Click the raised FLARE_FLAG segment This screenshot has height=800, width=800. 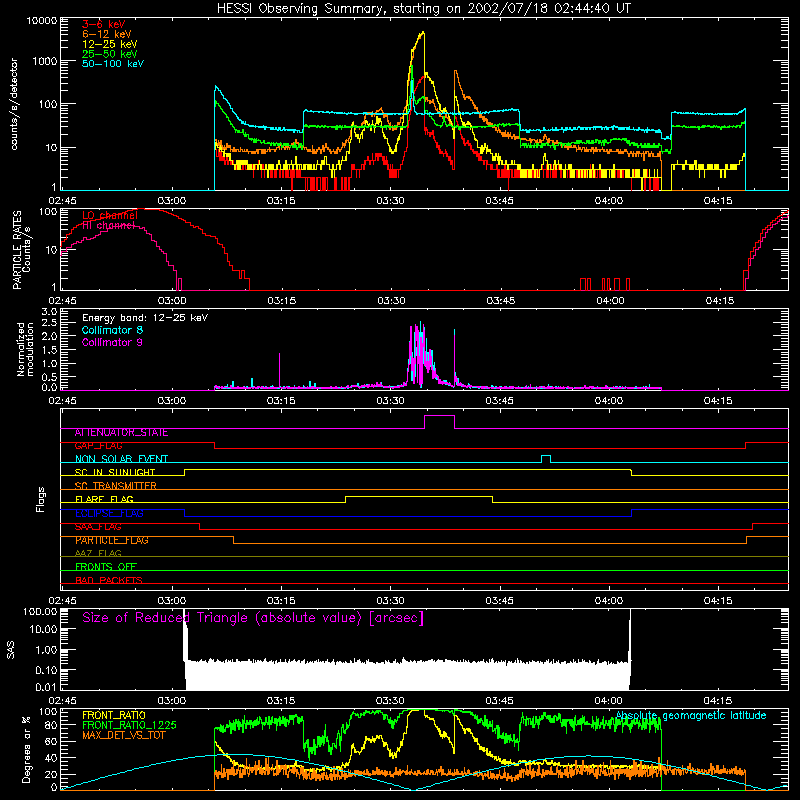(419, 496)
